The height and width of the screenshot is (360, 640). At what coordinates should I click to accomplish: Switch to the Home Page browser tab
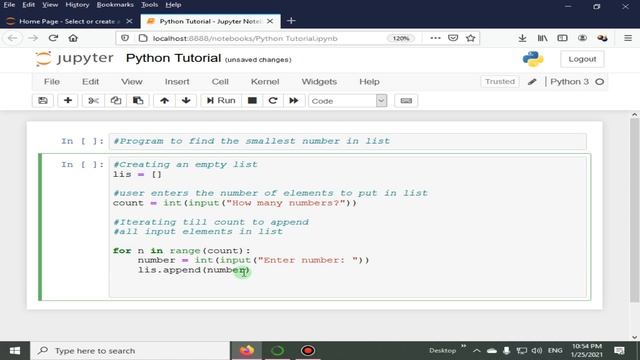pos(69,21)
